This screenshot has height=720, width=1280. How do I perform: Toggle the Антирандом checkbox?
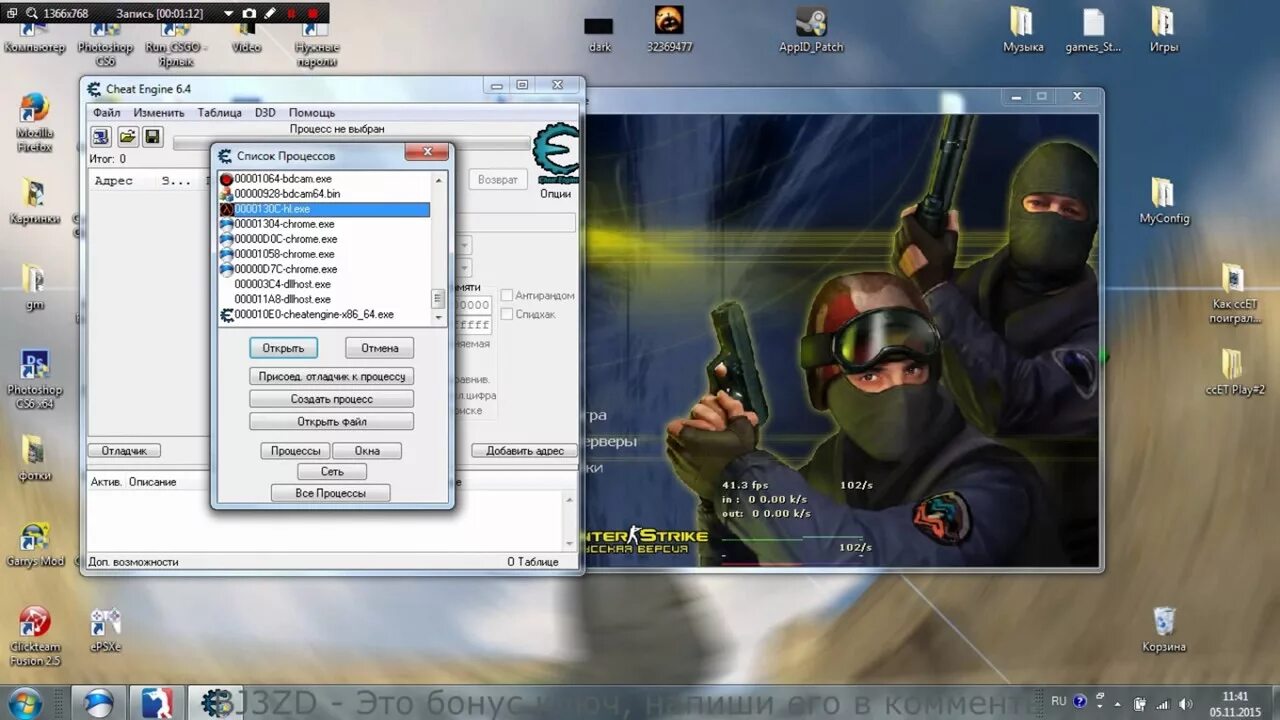coord(507,295)
